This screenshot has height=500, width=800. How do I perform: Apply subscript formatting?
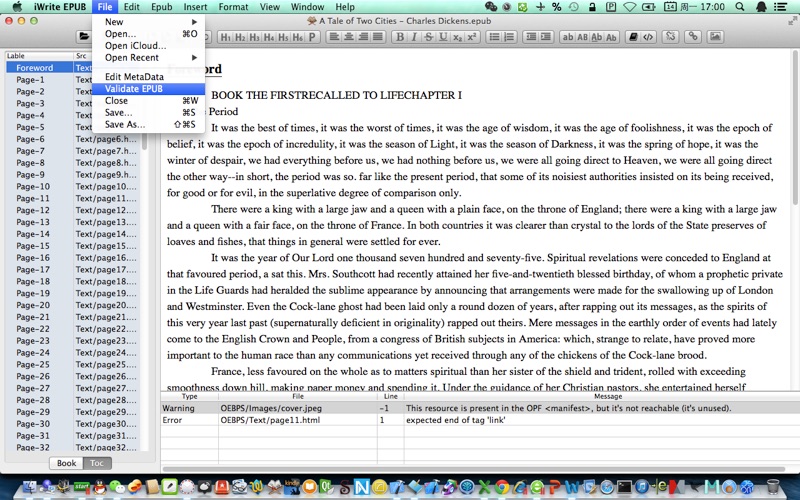458,37
